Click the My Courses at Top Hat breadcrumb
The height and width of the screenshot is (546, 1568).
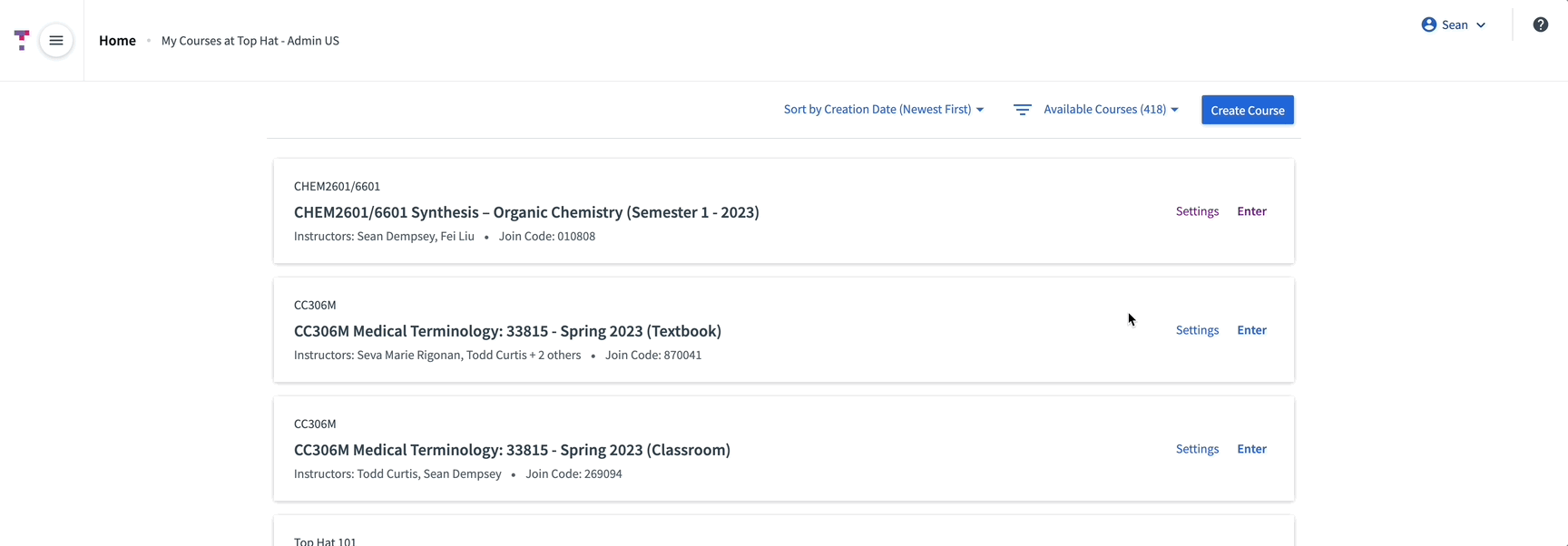250,41
